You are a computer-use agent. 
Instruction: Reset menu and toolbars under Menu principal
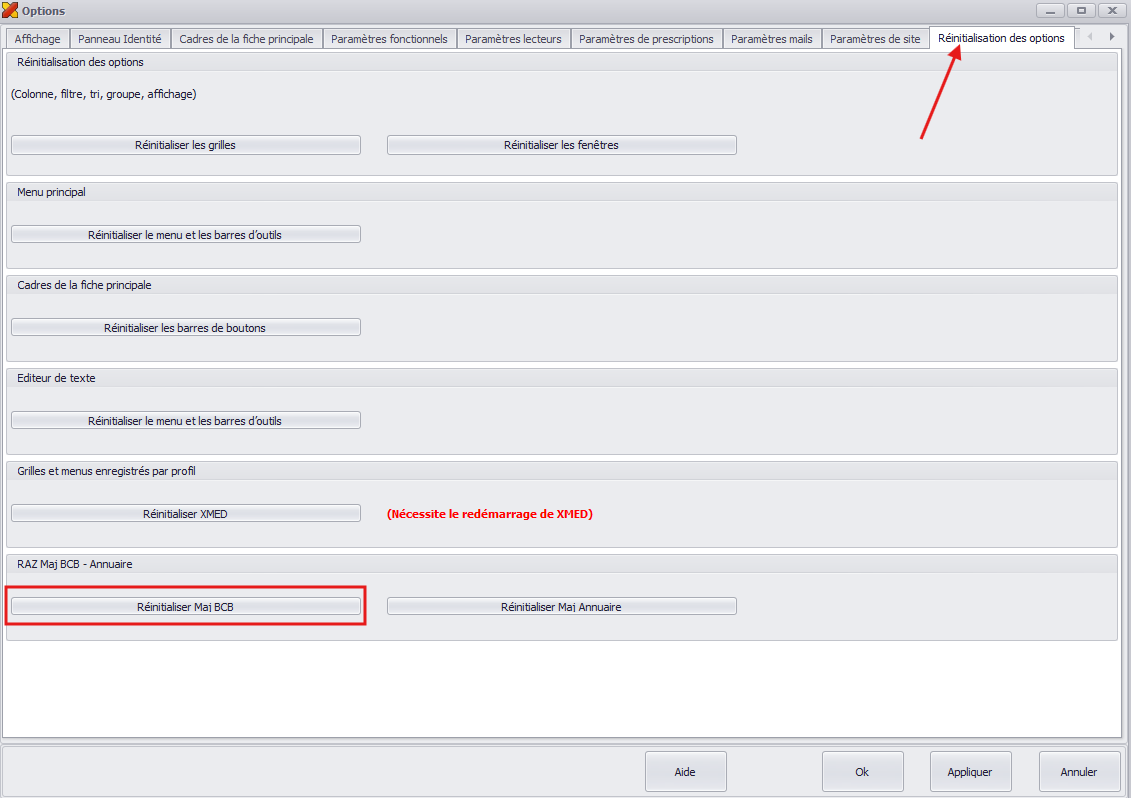185,234
